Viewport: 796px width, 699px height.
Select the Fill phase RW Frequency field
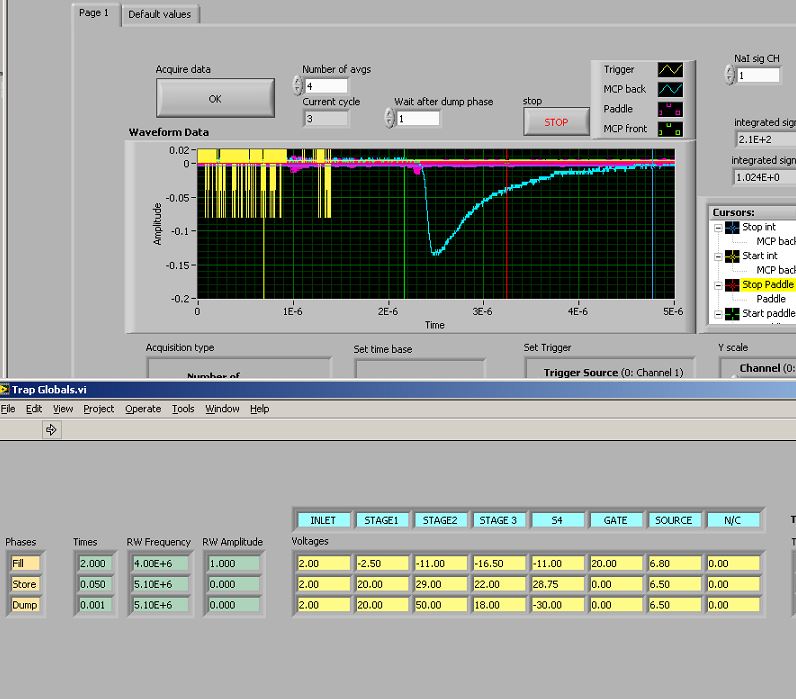(x=159, y=563)
